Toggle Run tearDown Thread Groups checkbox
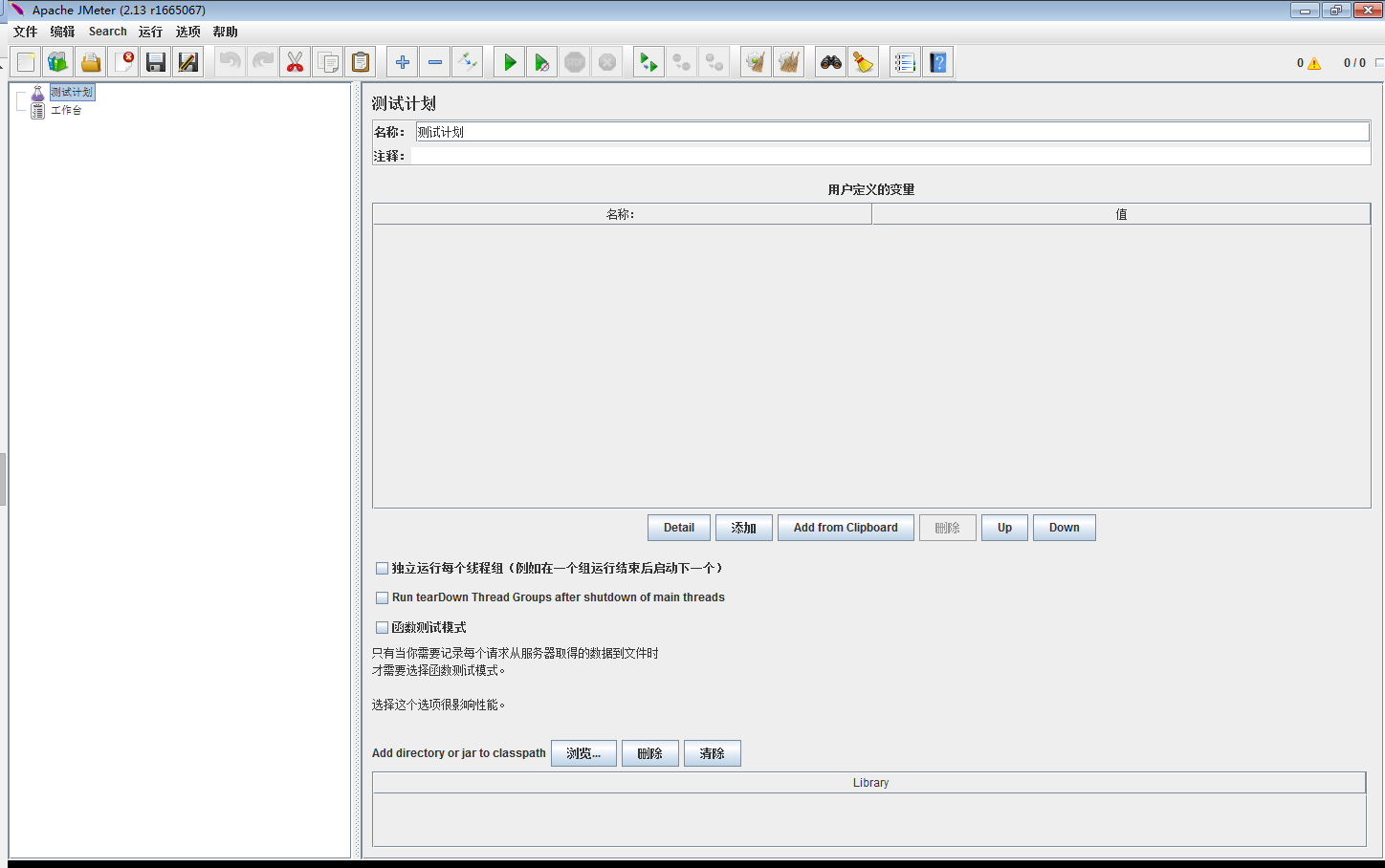The image size is (1385, 868). 383,597
